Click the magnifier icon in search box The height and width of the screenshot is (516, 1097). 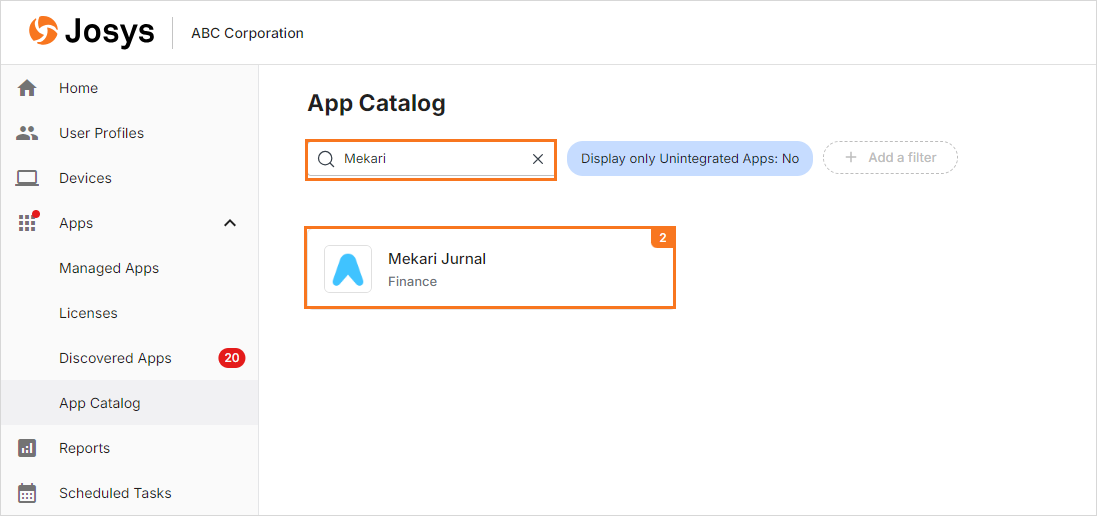pos(325,159)
